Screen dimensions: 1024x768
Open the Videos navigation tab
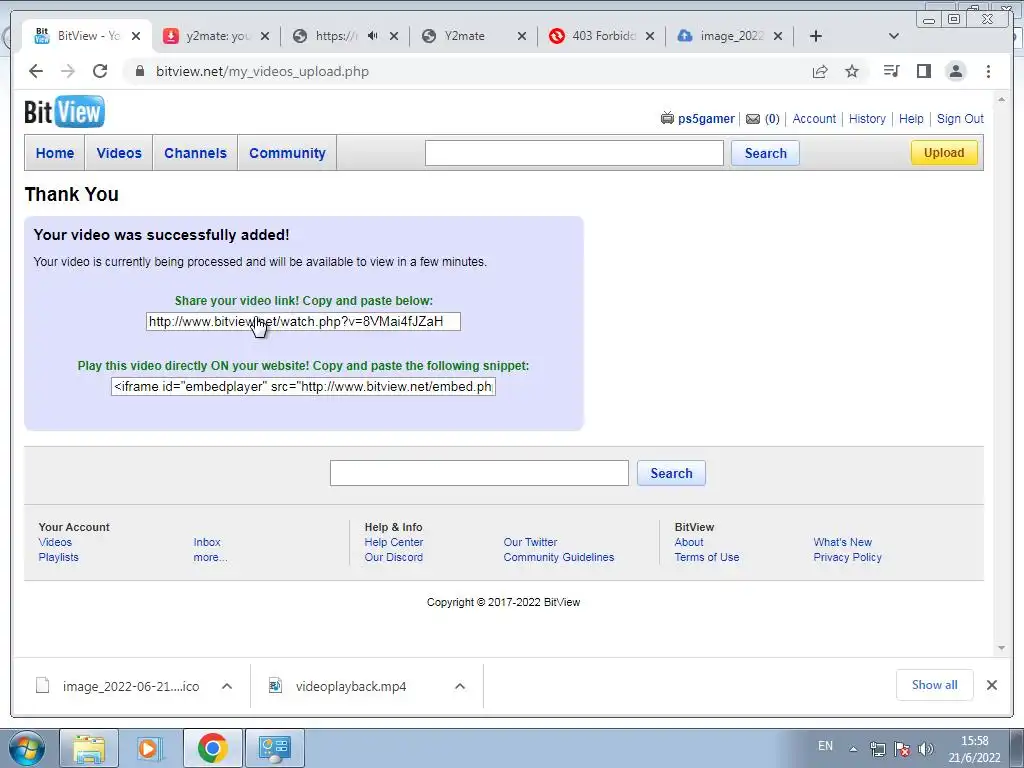(x=119, y=153)
